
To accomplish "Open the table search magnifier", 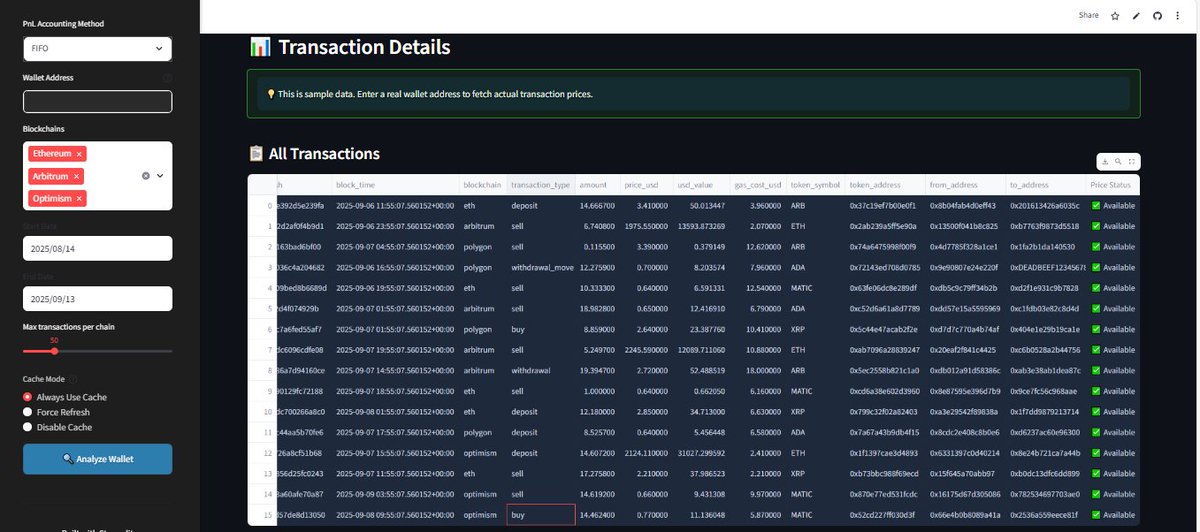I will [1118, 160].
